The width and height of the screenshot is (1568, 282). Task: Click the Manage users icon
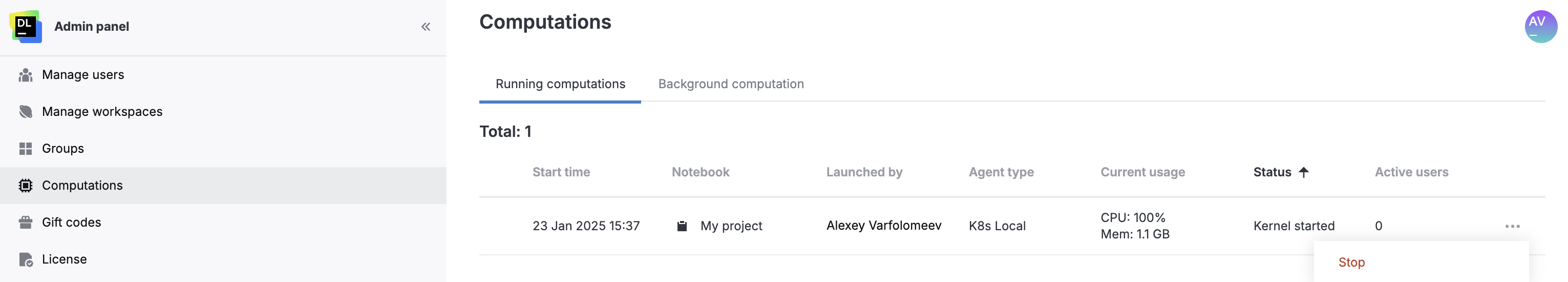click(x=26, y=75)
